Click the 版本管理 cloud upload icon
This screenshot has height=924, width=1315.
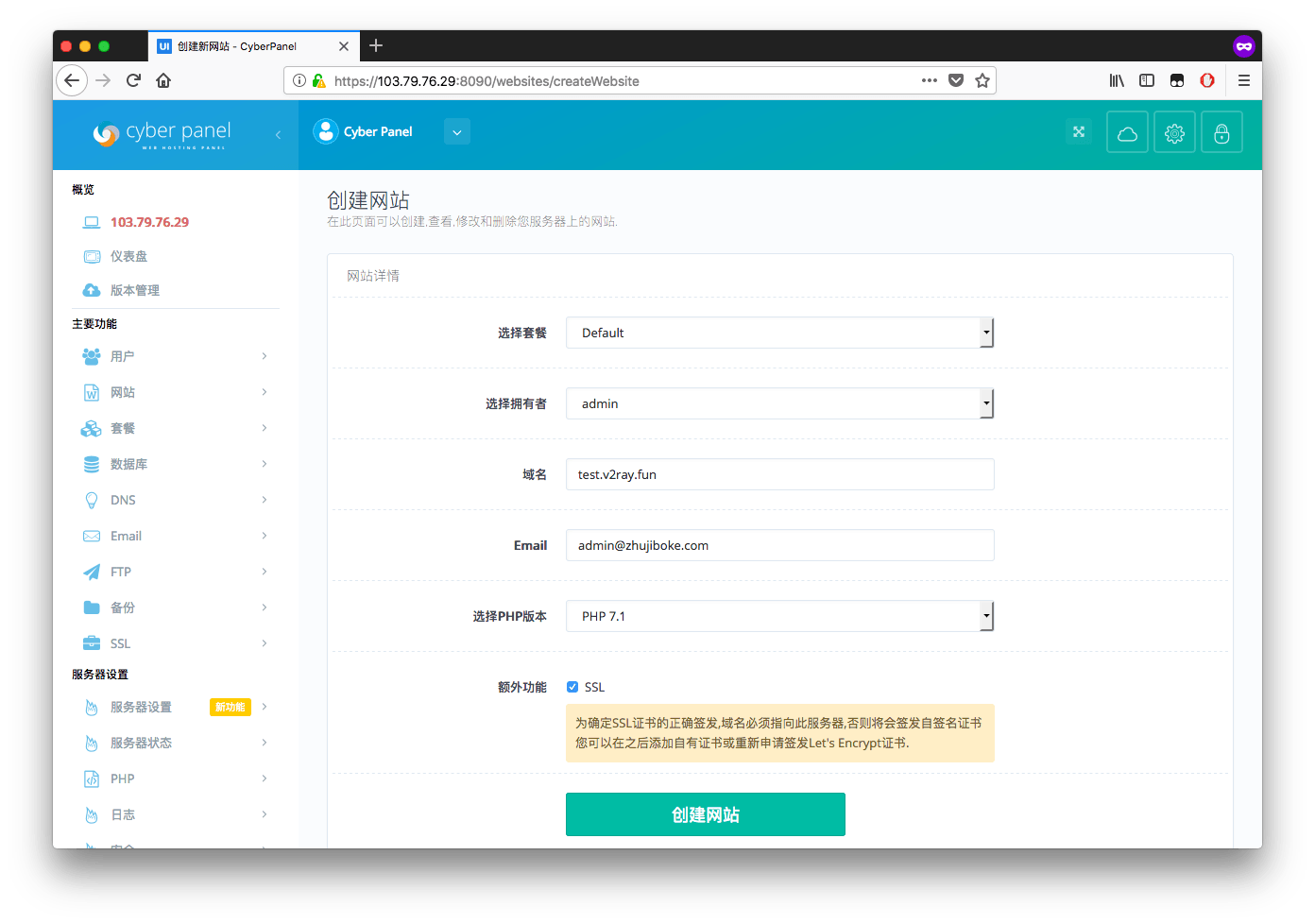point(92,290)
